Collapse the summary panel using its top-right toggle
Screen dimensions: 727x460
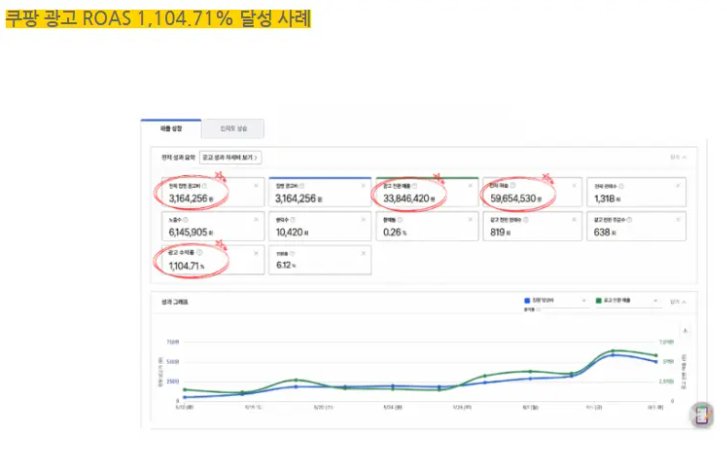[678, 157]
